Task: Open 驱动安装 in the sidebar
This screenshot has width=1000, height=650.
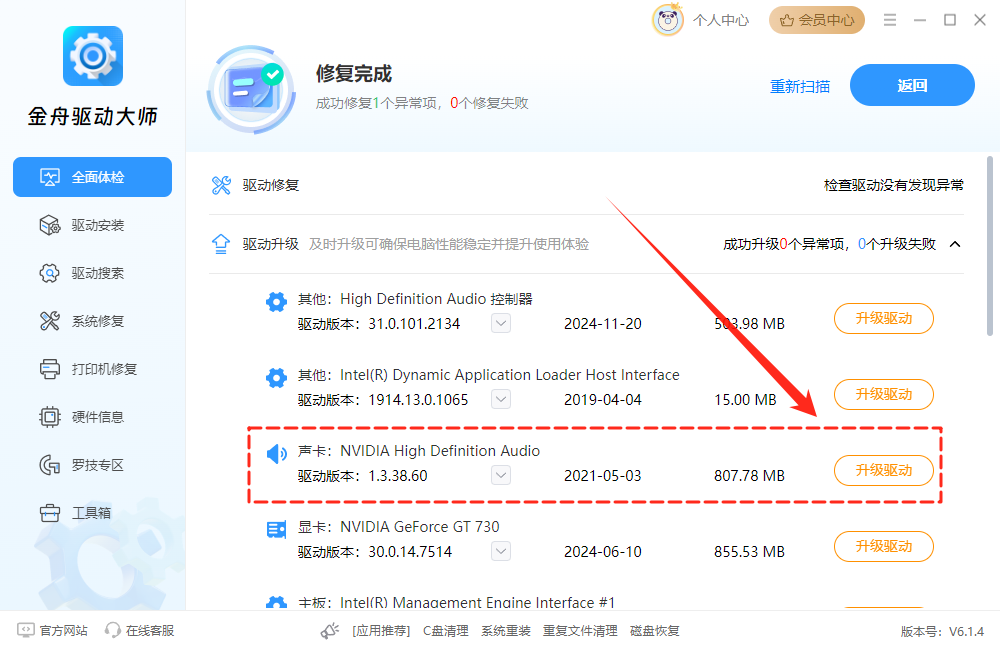Action: [97, 225]
